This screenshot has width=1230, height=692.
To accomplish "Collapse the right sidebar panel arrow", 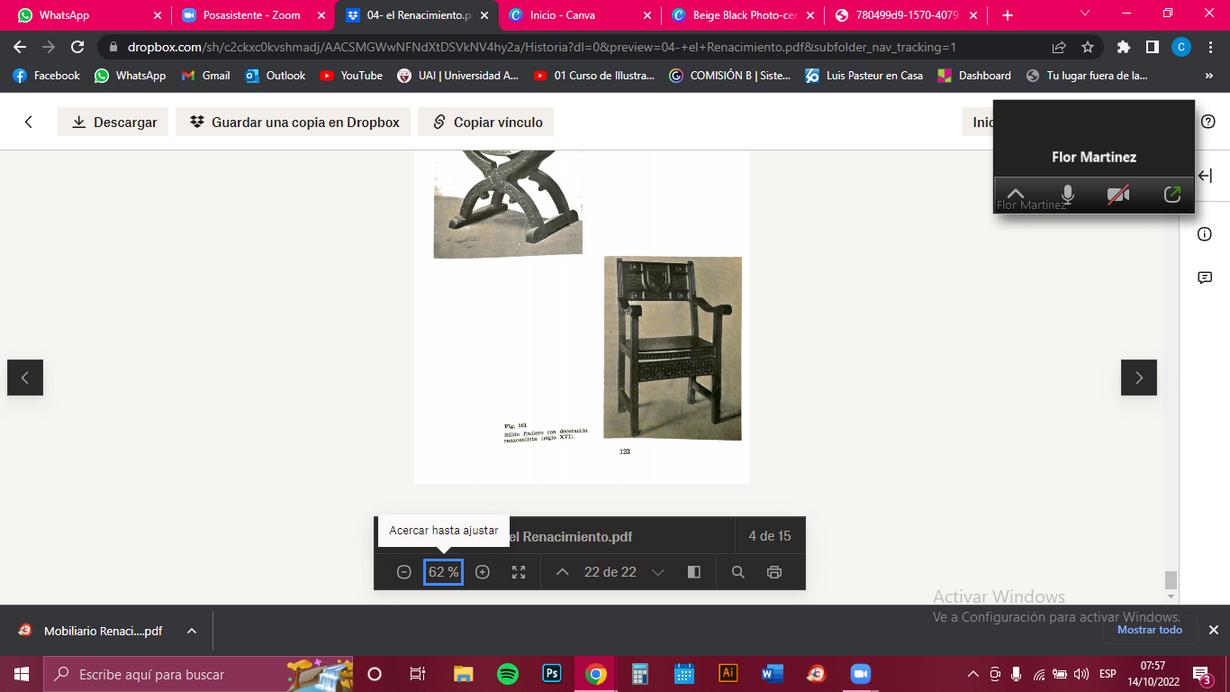I will click(x=1204, y=176).
